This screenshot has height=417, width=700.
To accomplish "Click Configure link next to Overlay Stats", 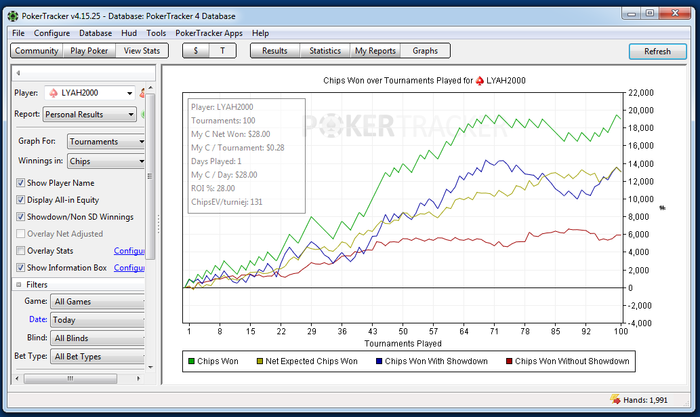I will point(129,251).
